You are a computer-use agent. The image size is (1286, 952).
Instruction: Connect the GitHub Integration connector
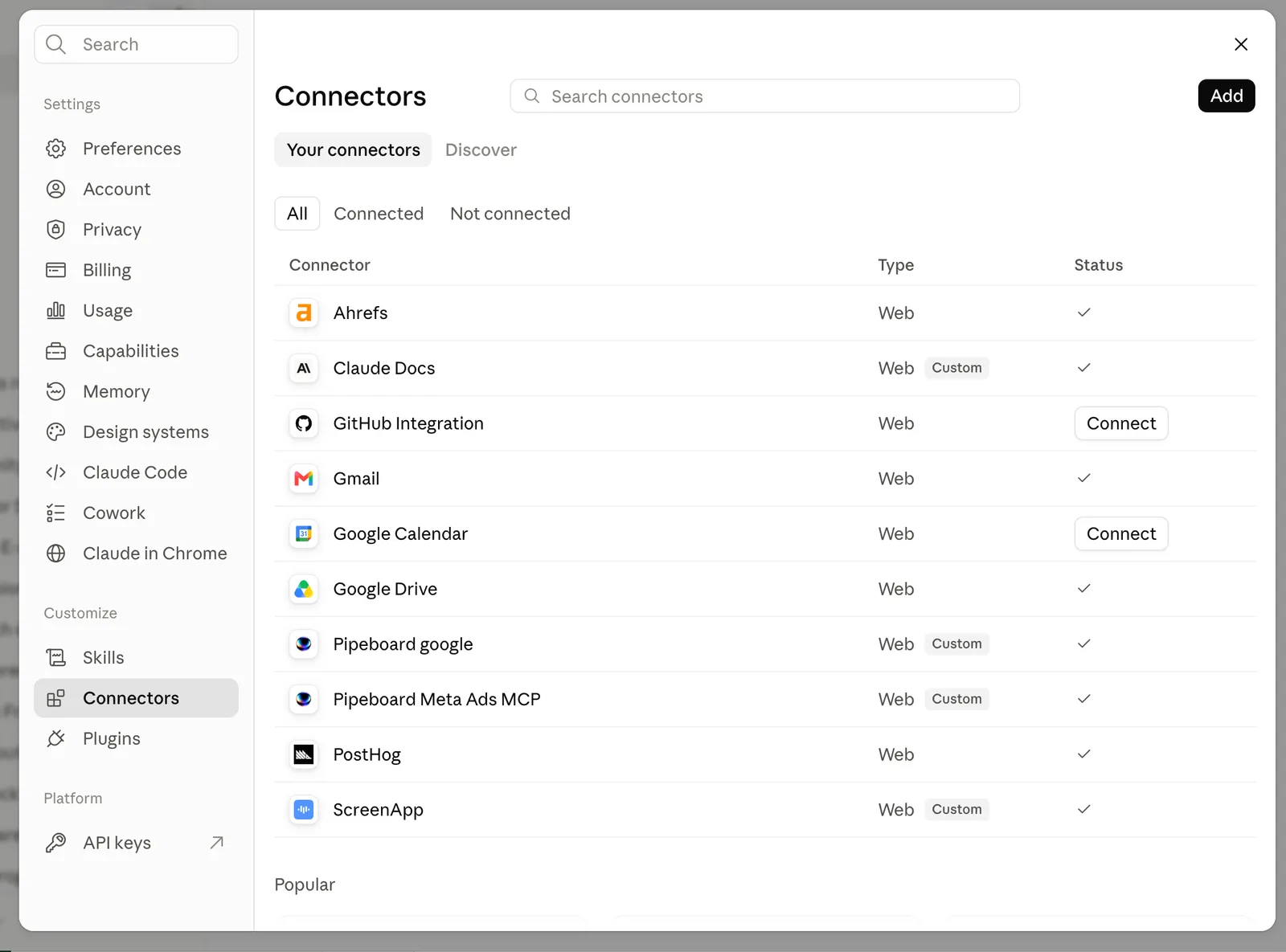[x=1121, y=423]
